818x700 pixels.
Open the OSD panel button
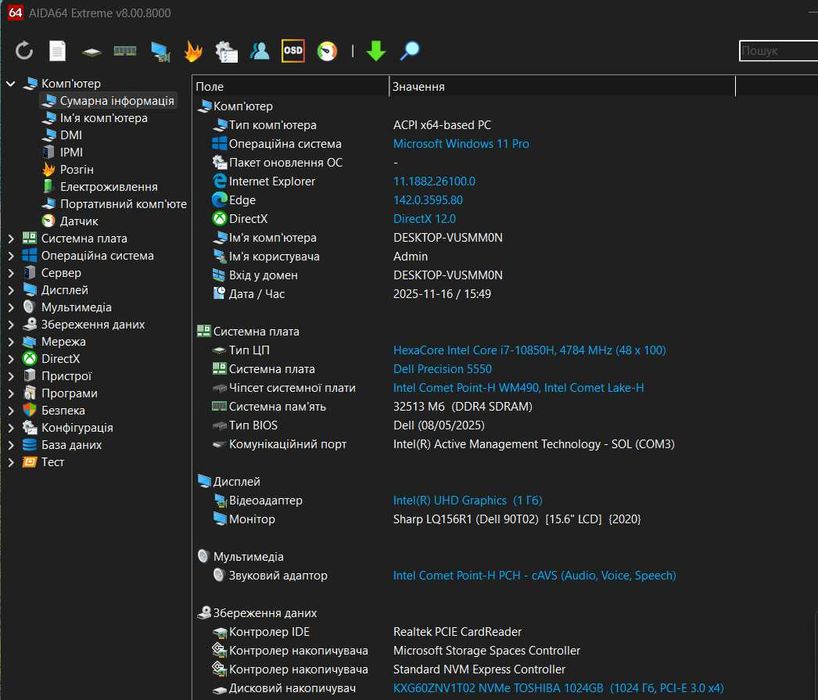pyautogui.click(x=293, y=51)
